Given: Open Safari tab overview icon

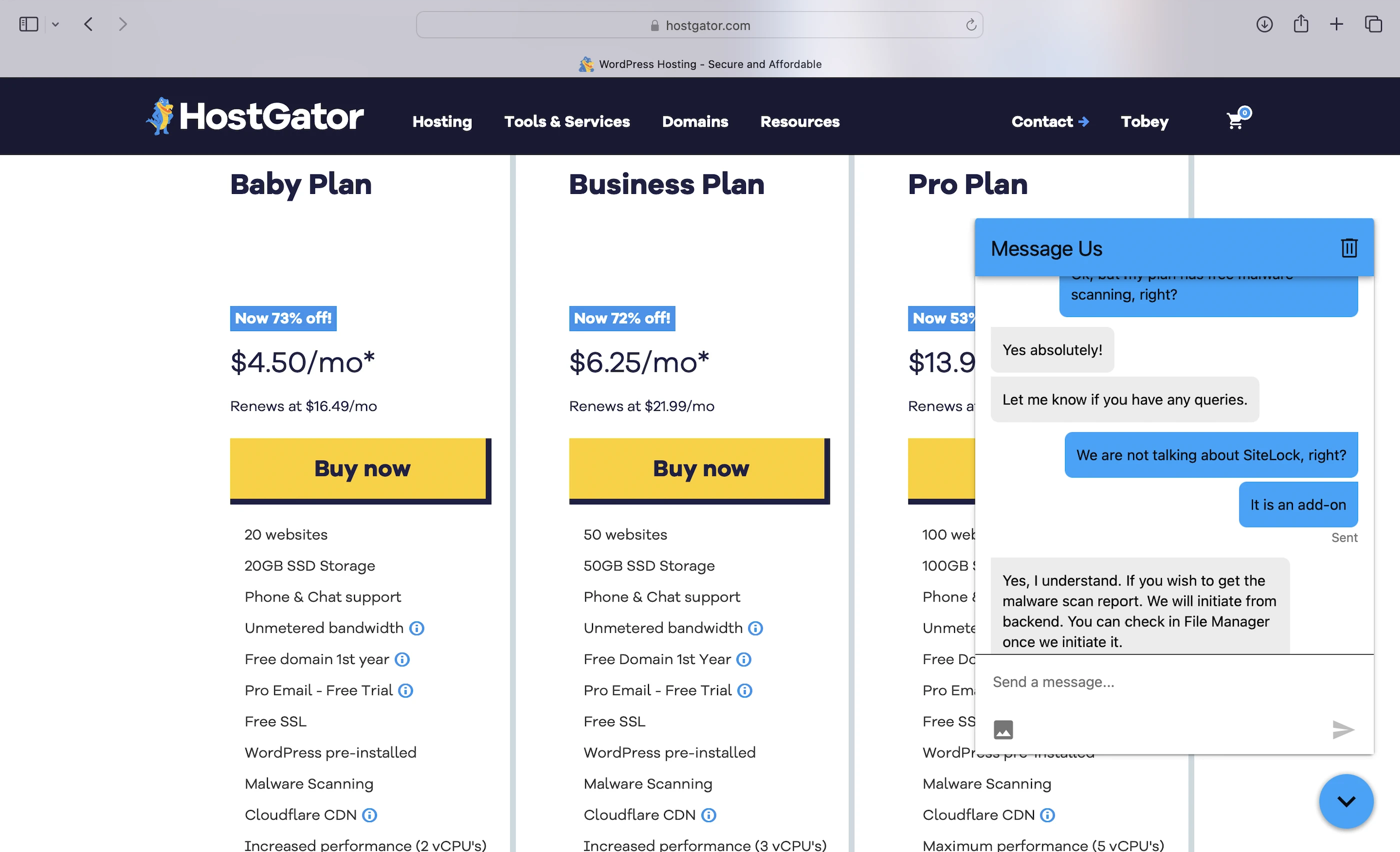Looking at the screenshot, I should pos(1373,24).
